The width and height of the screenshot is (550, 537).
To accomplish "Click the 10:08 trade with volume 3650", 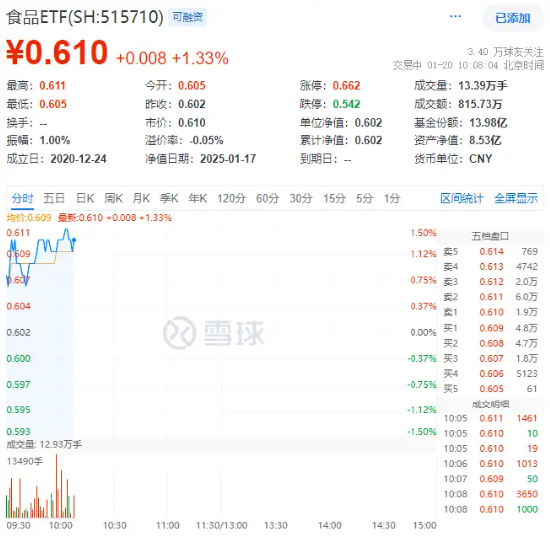I will tap(490, 494).
